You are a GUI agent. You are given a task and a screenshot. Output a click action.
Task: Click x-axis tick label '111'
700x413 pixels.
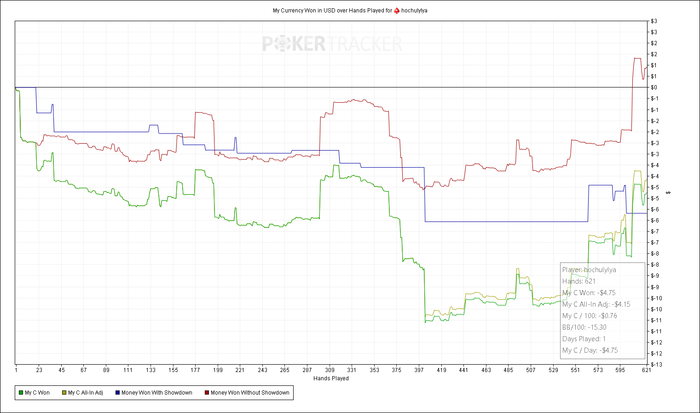pyautogui.click(x=128, y=370)
